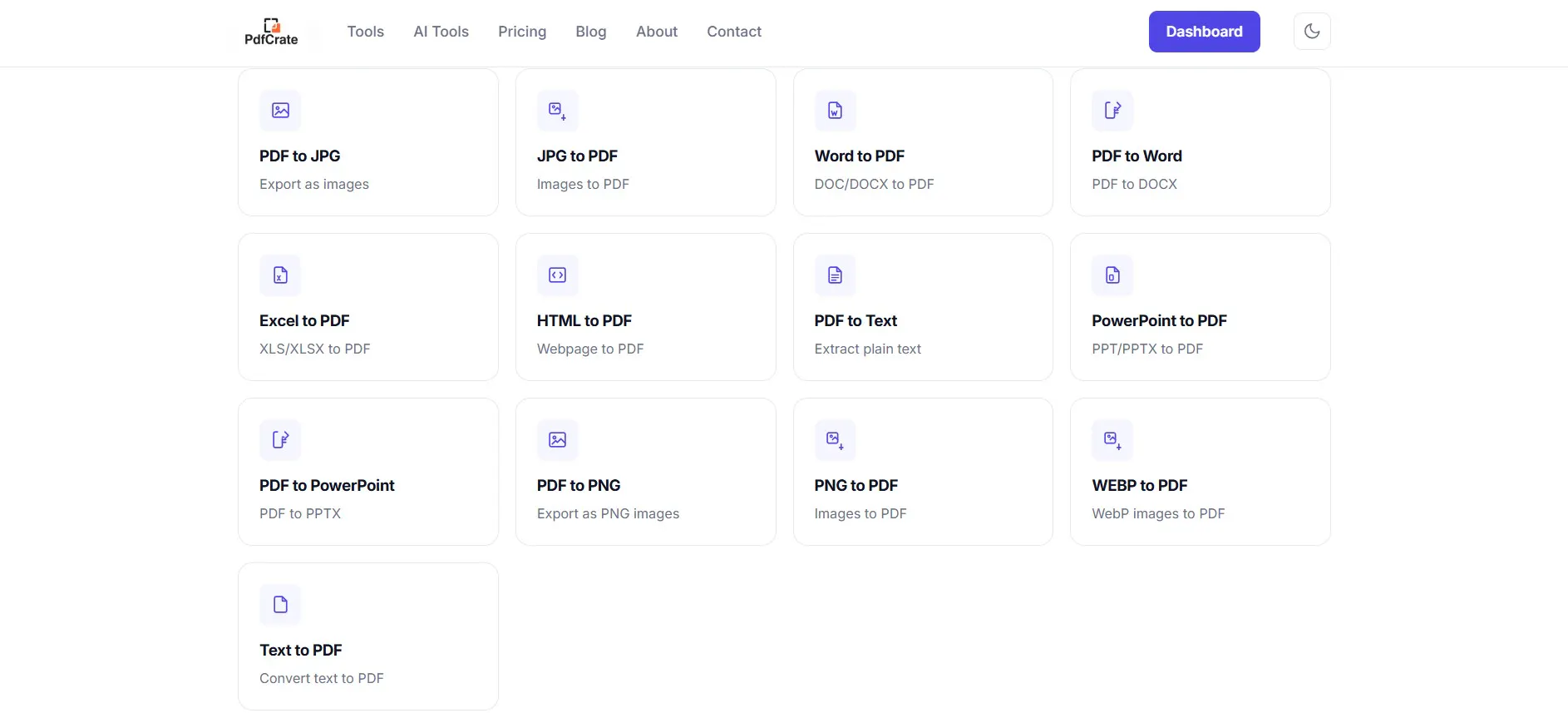This screenshot has height=713, width=1568.
Task: Click the PDF to Word export icon
Action: click(x=1112, y=110)
